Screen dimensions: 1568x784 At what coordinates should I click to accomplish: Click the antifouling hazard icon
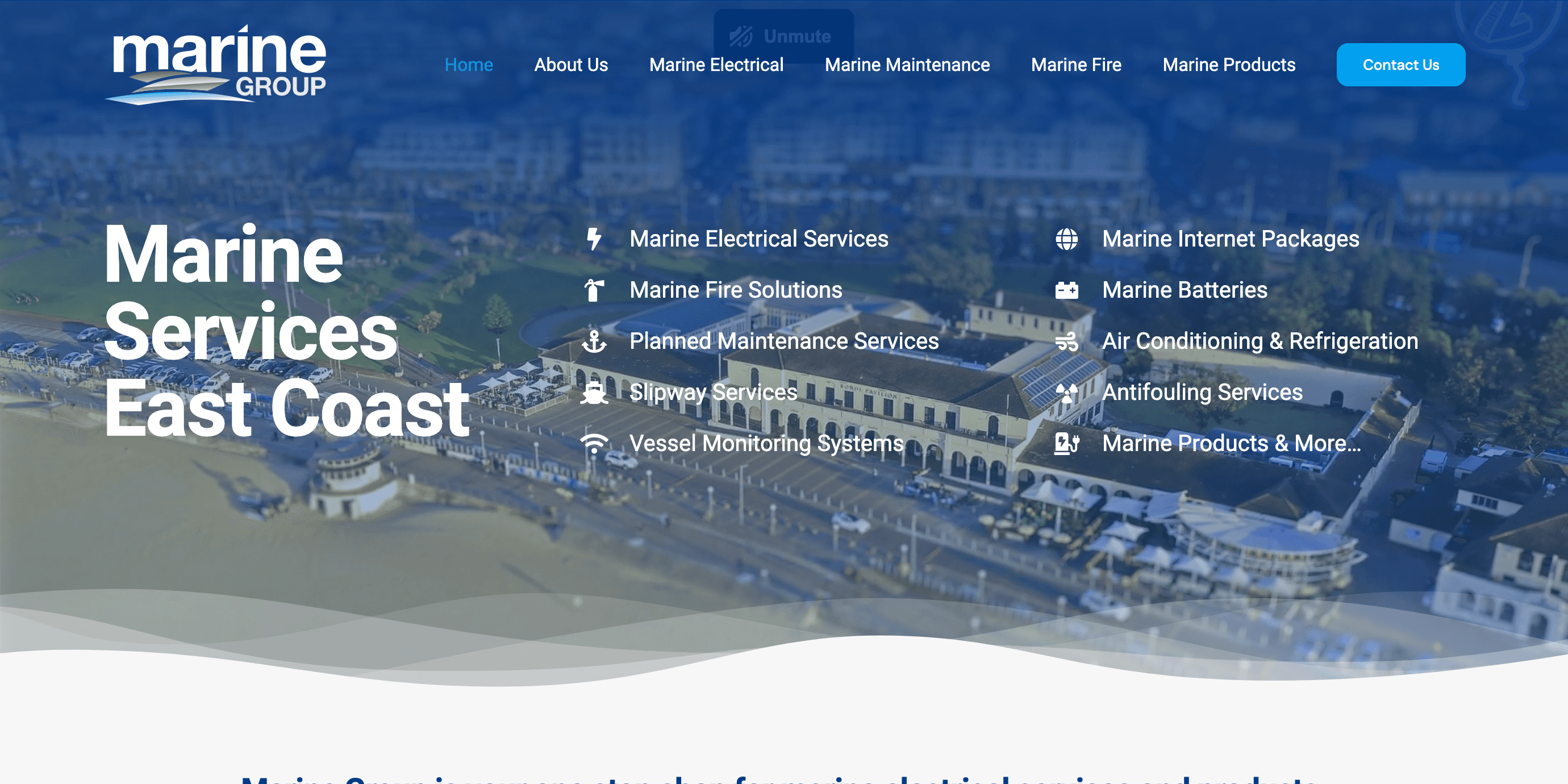tap(1066, 393)
